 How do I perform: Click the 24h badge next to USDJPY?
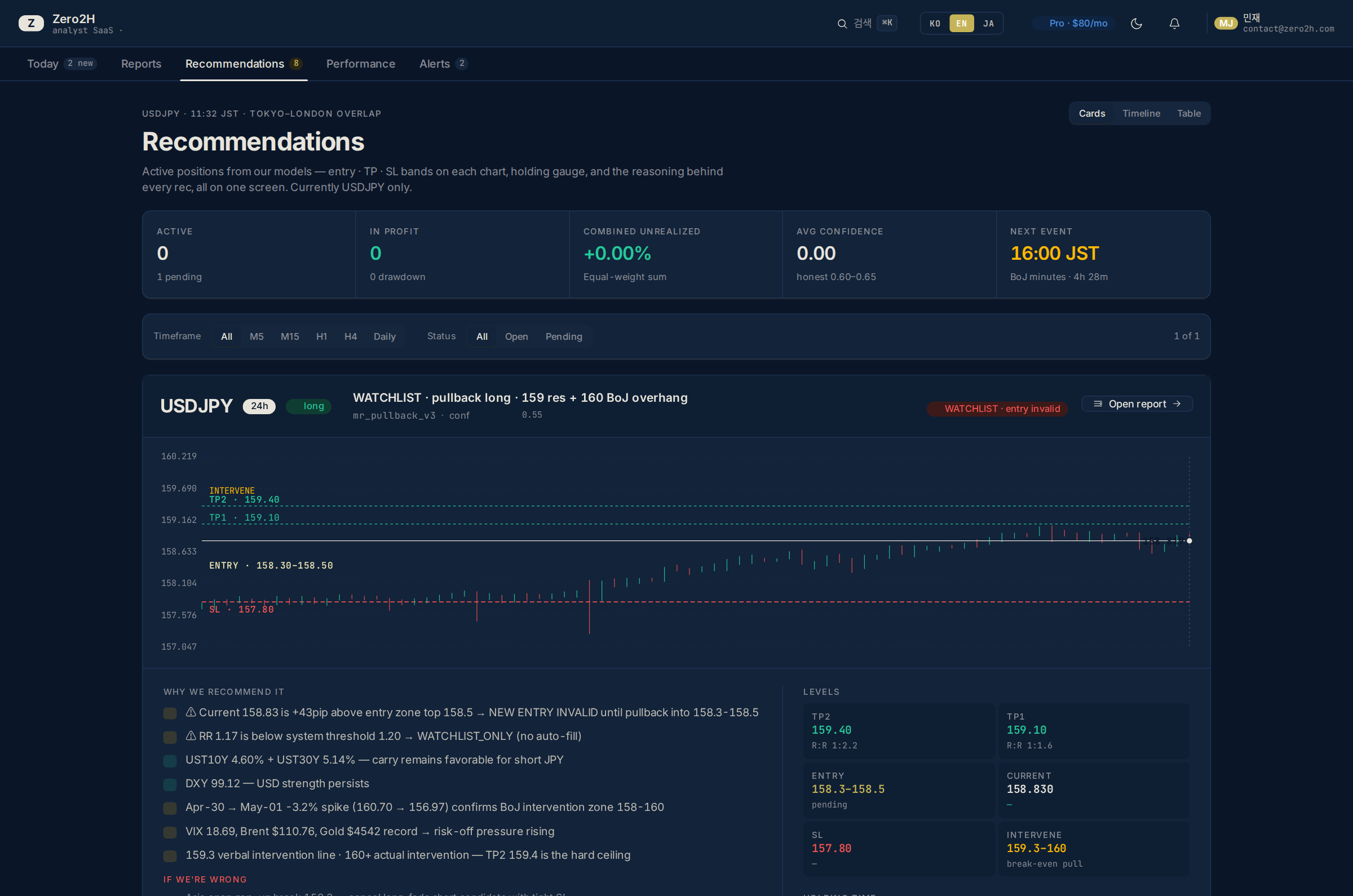point(259,406)
